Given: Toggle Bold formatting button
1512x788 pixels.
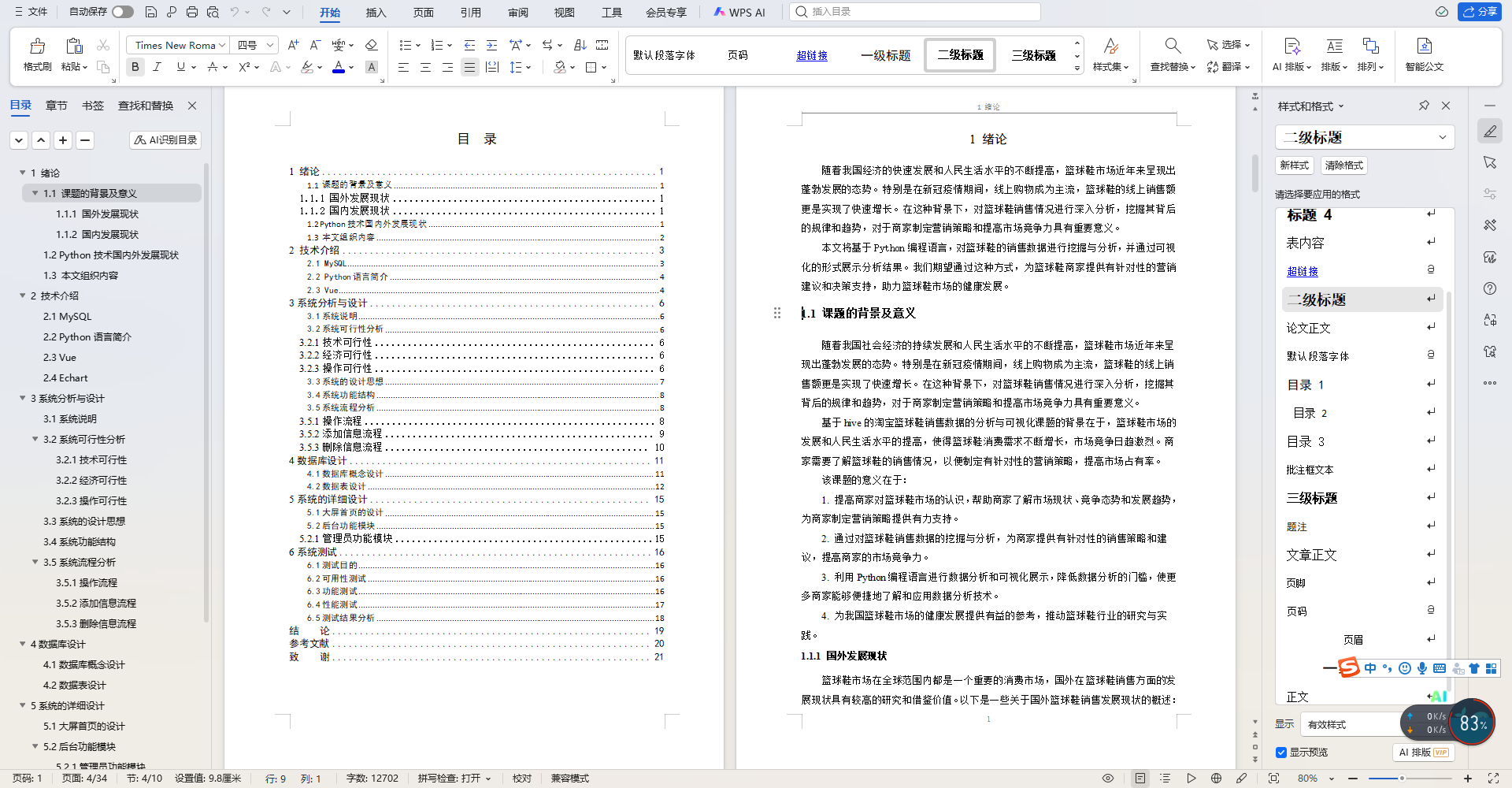Looking at the screenshot, I should 135,68.
